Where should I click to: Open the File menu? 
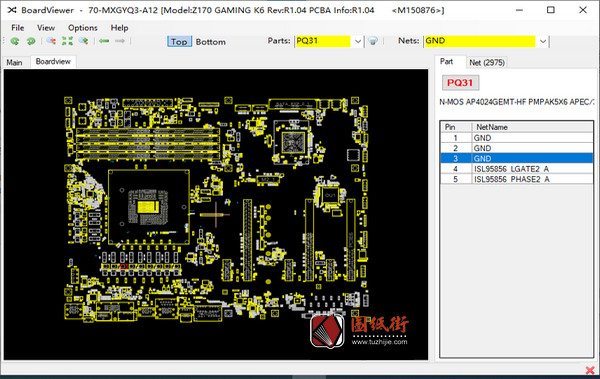point(18,28)
